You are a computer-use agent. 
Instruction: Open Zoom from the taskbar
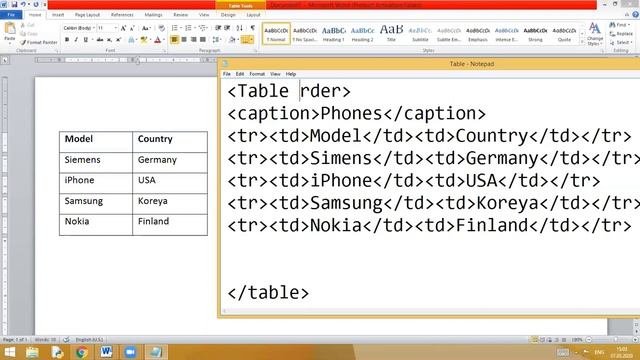(131, 352)
